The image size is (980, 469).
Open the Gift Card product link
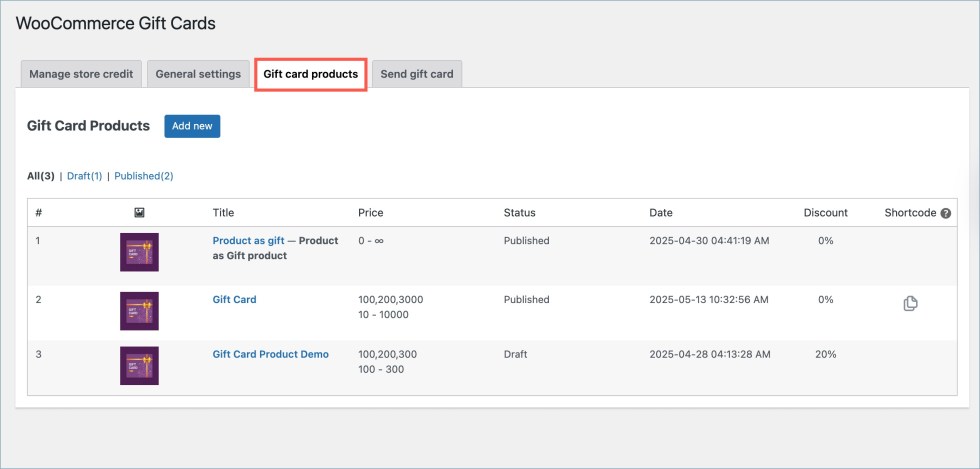point(234,300)
